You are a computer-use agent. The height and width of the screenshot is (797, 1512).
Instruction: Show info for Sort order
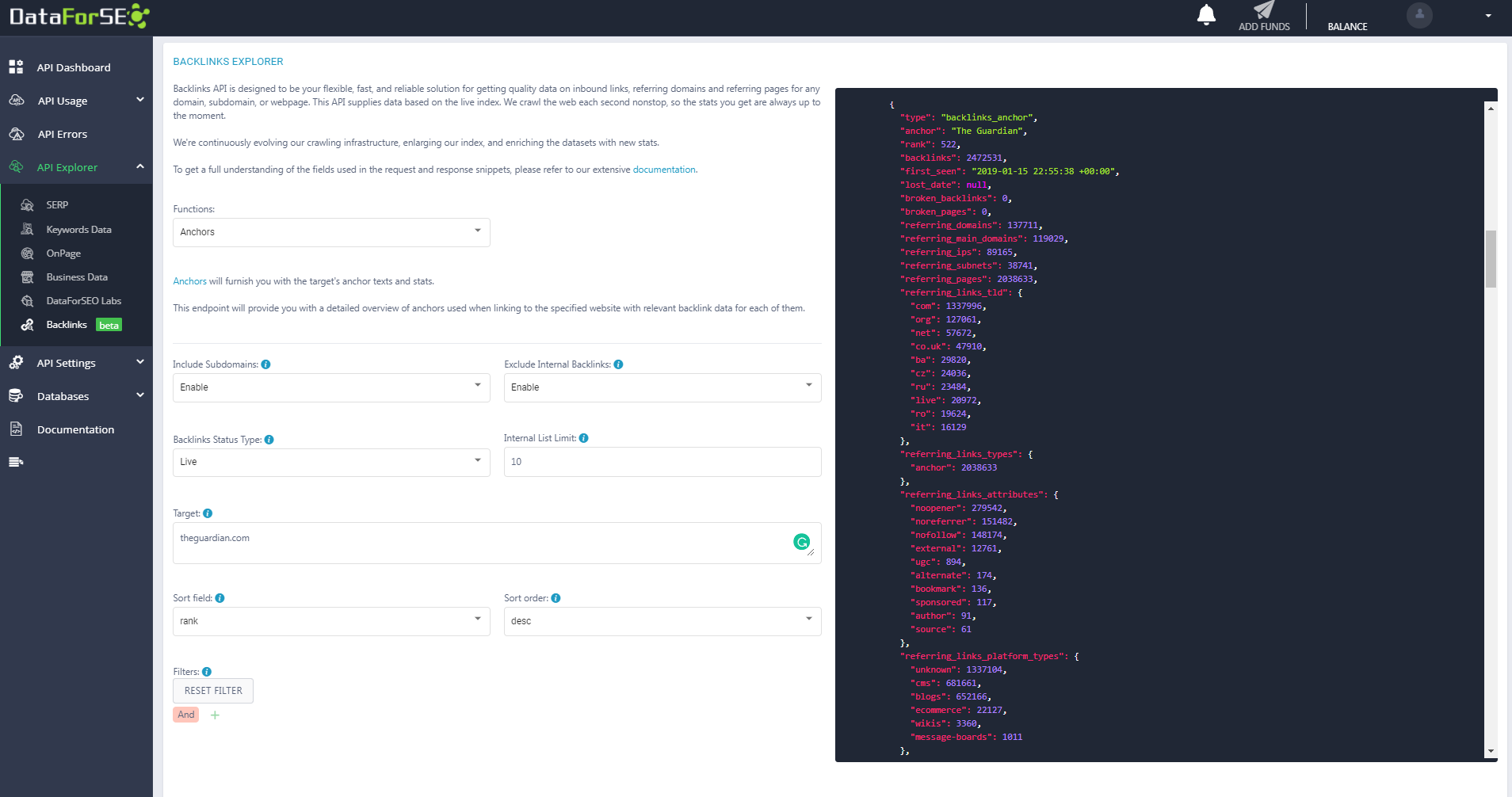[x=556, y=598]
